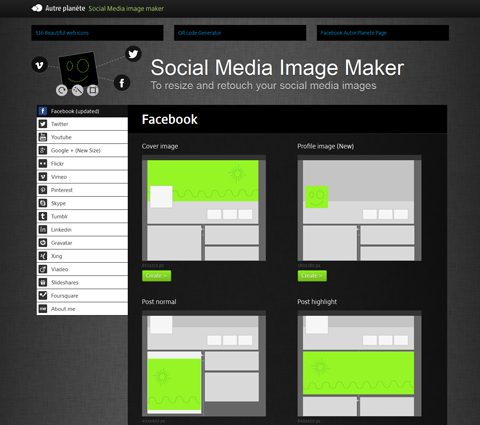Select Twitter in the network list
The image size is (480, 425).
[82, 124]
